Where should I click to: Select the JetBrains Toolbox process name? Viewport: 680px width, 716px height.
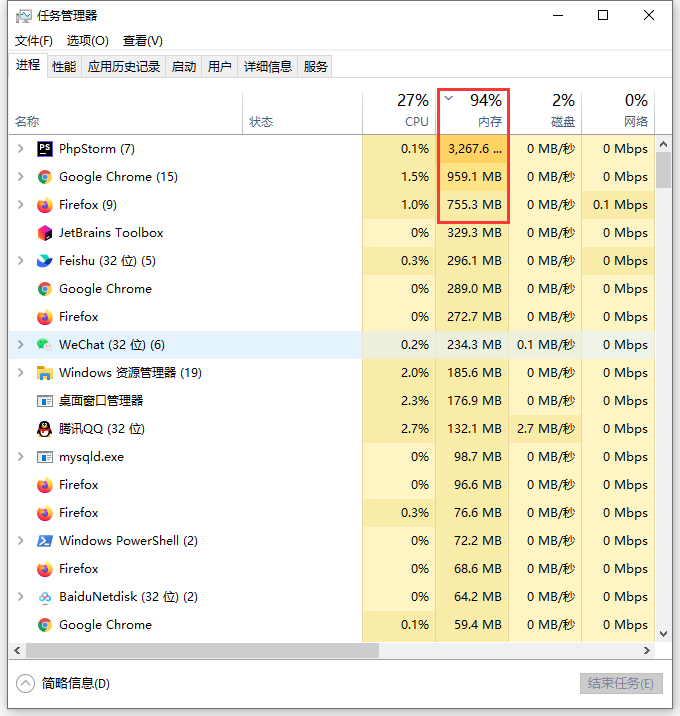pos(111,233)
